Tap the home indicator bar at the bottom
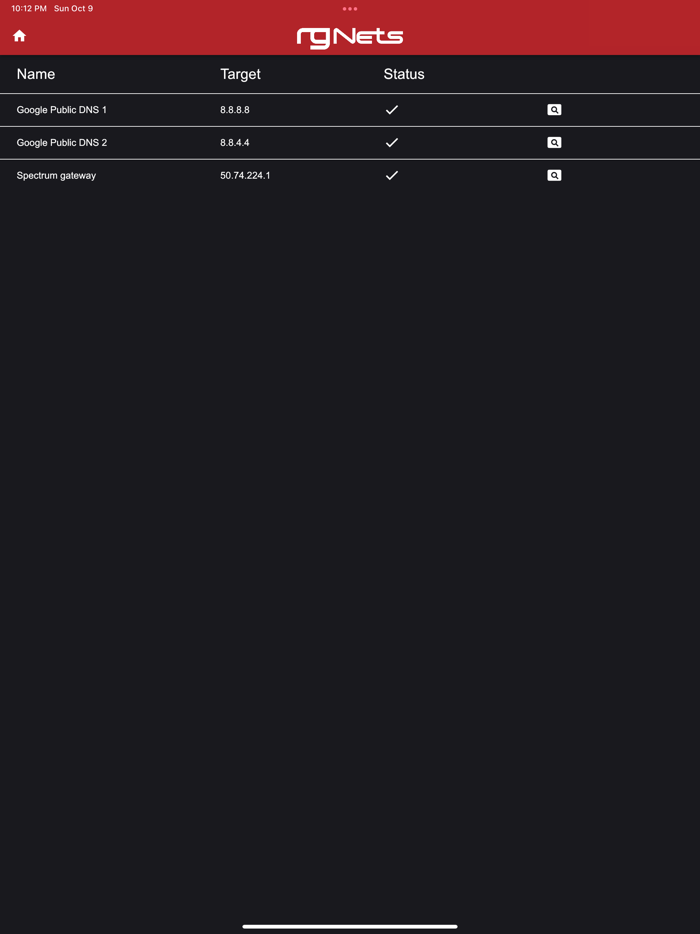The image size is (700, 934). [349, 925]
